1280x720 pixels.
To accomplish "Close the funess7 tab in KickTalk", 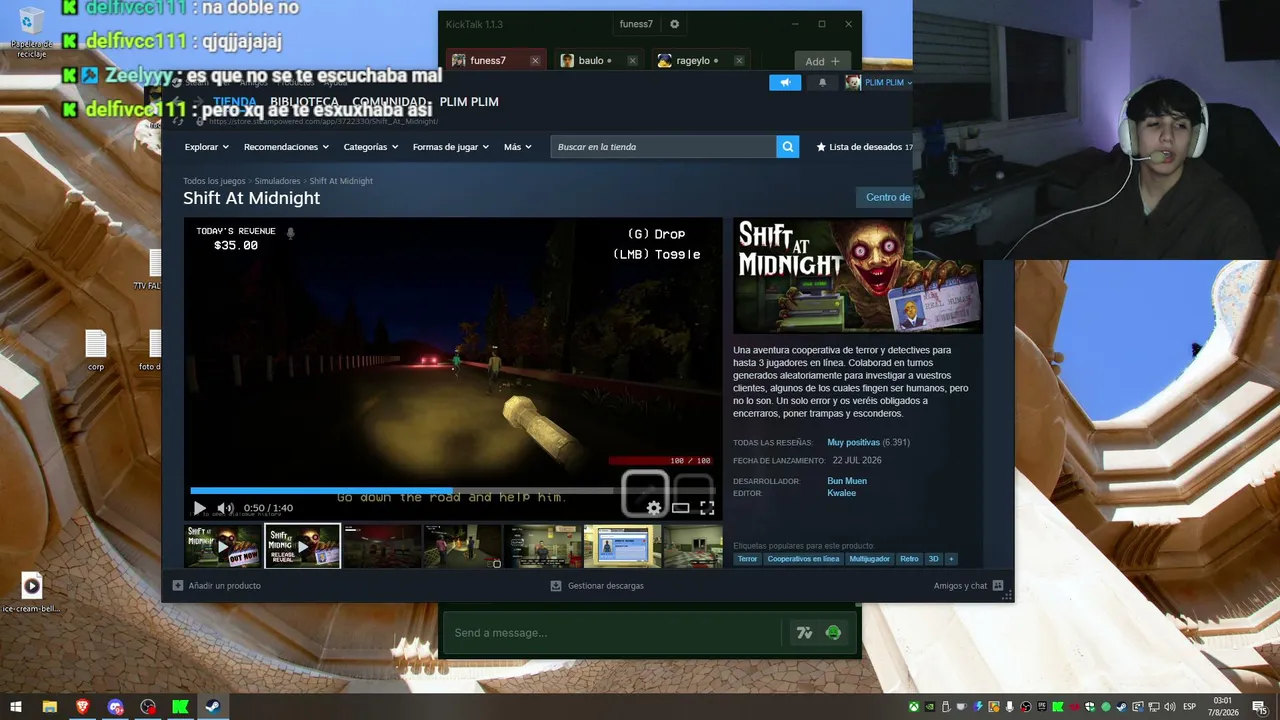I will click(x=535, y=61).
